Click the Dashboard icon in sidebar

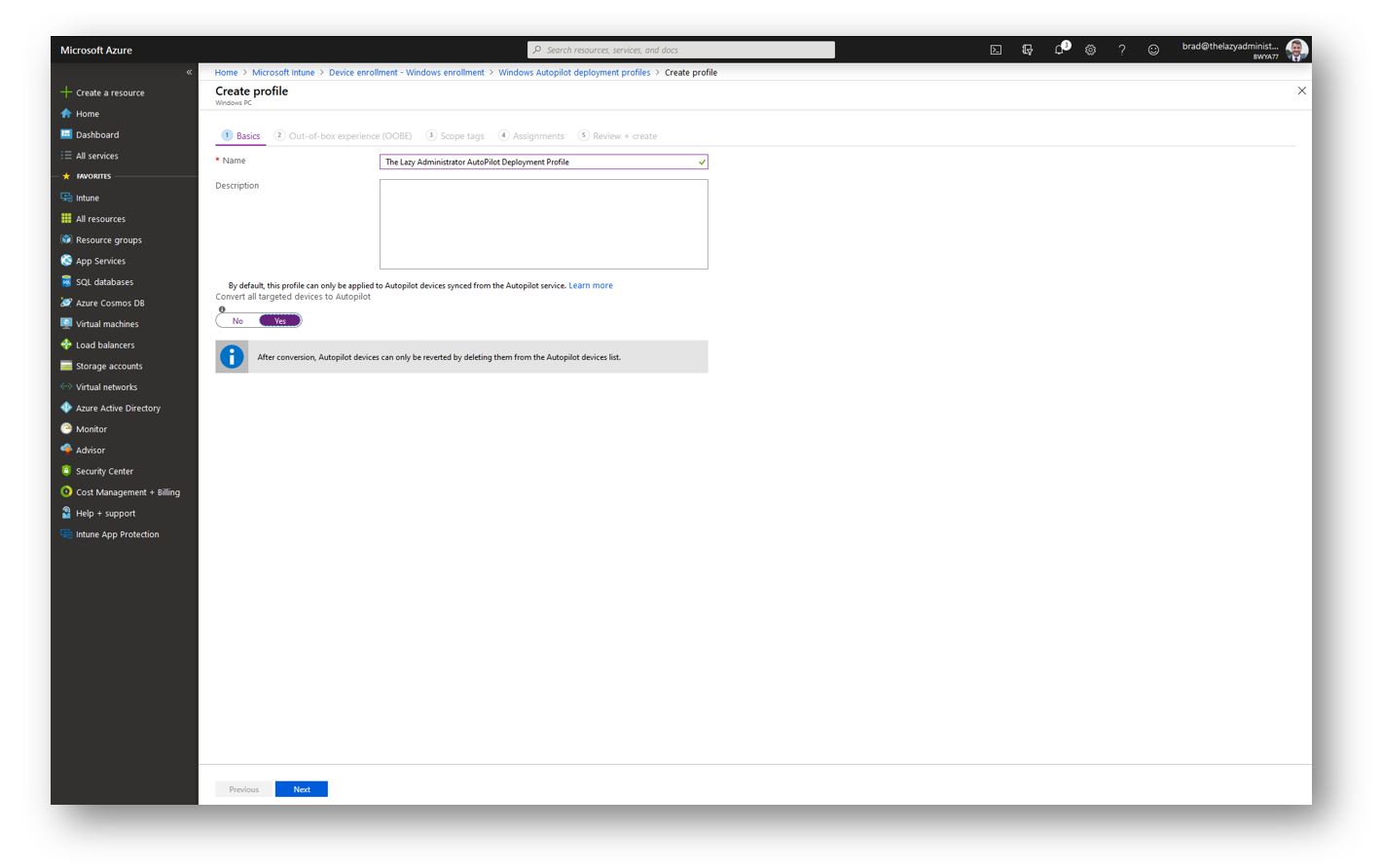tap(66, 134)
